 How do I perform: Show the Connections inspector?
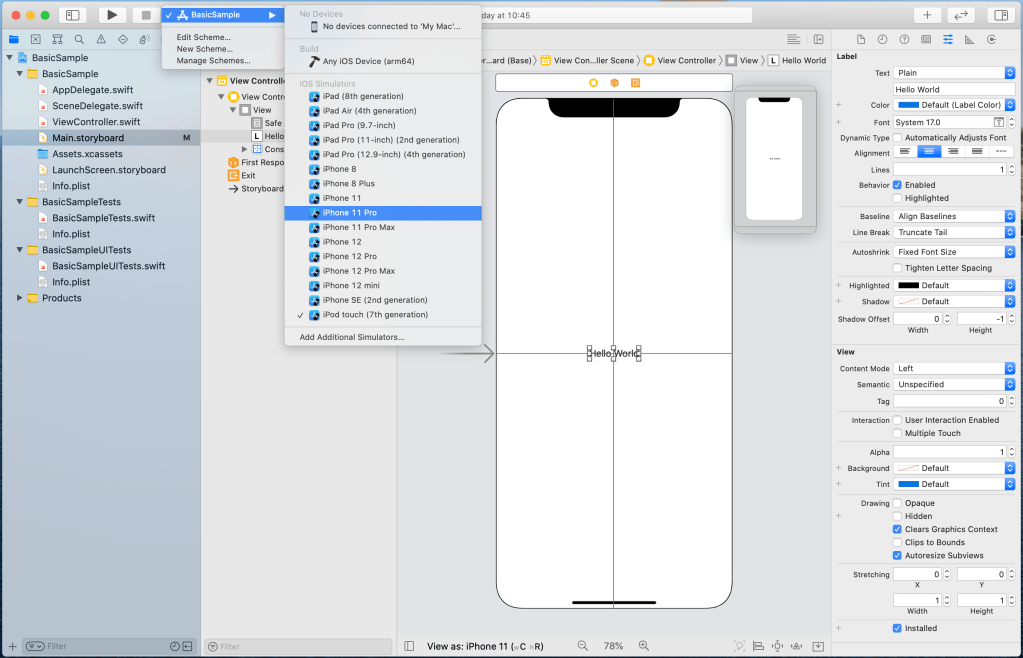click(x=991, y=39)
